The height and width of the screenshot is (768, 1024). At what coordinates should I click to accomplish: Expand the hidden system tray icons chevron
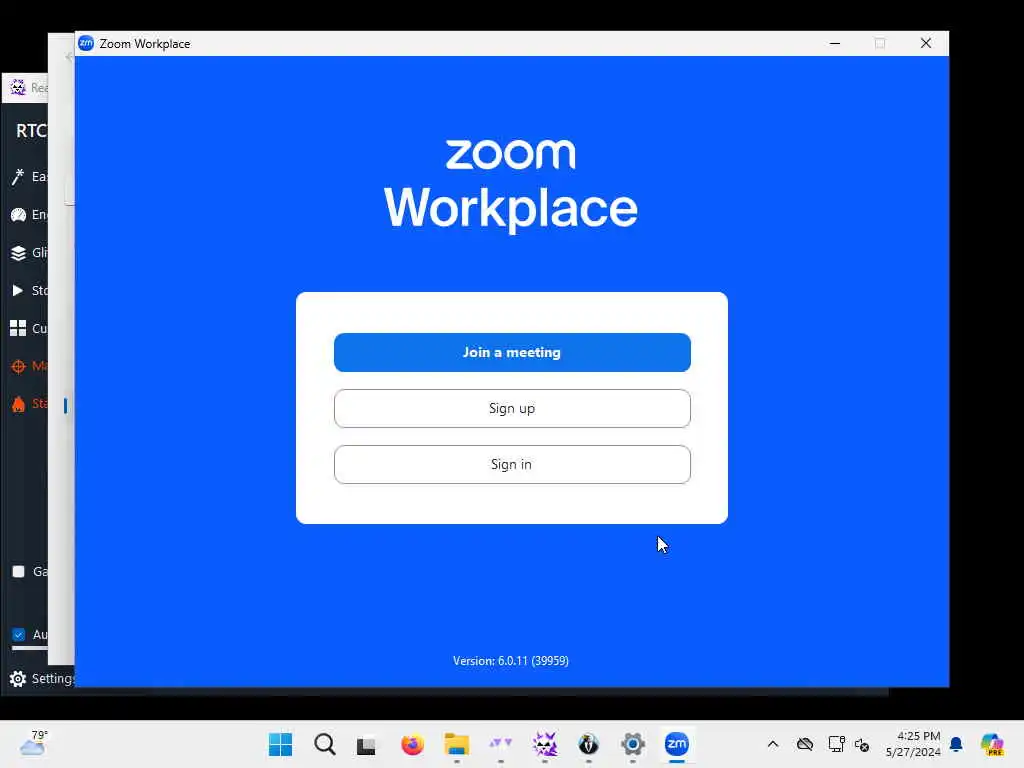(x=773, y=744)
